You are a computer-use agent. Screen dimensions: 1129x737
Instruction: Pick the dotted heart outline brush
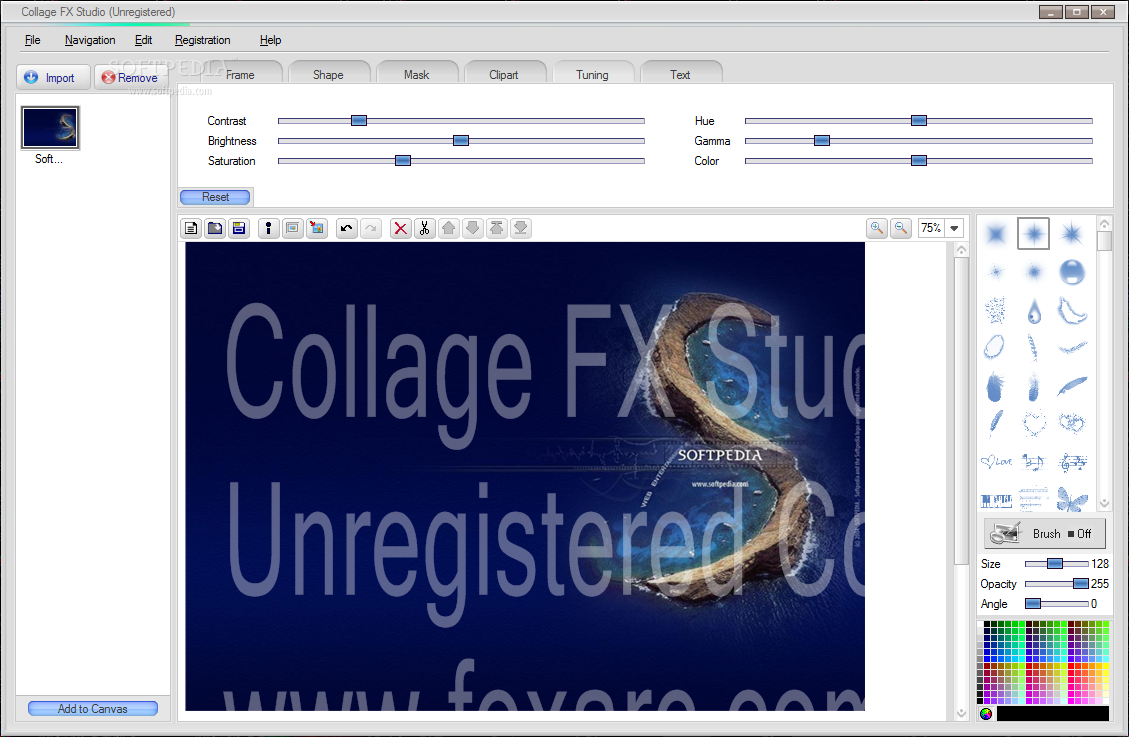[x=1034, y=423]
